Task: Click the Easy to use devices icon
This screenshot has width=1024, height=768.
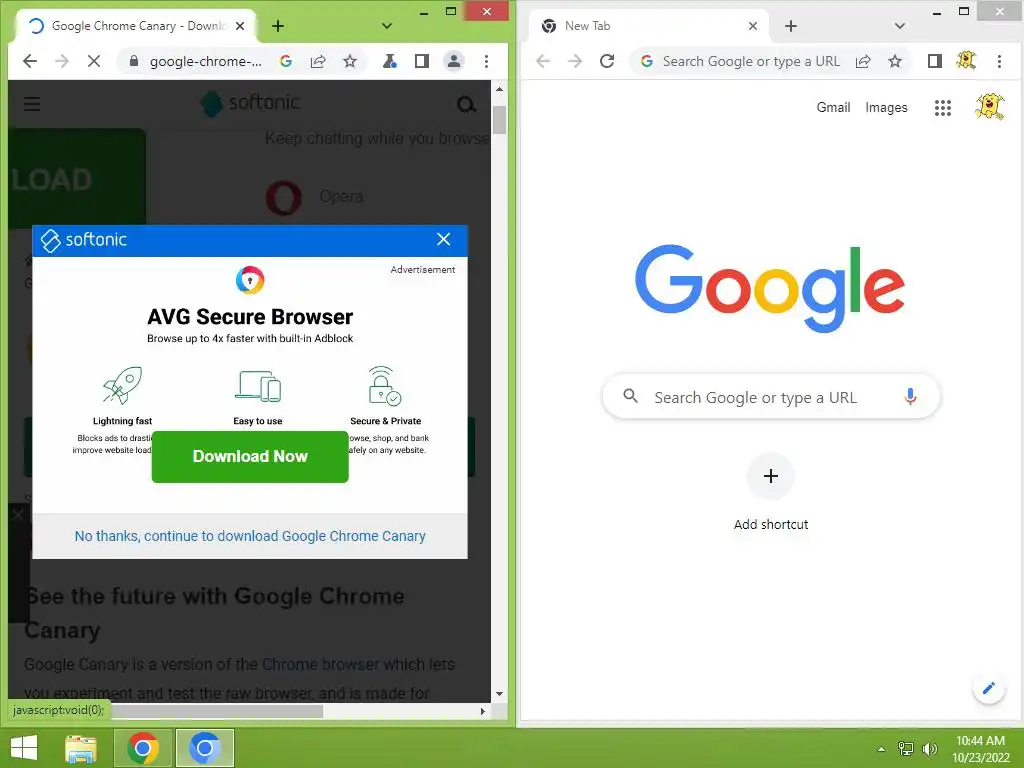Action: click(258, 386)
